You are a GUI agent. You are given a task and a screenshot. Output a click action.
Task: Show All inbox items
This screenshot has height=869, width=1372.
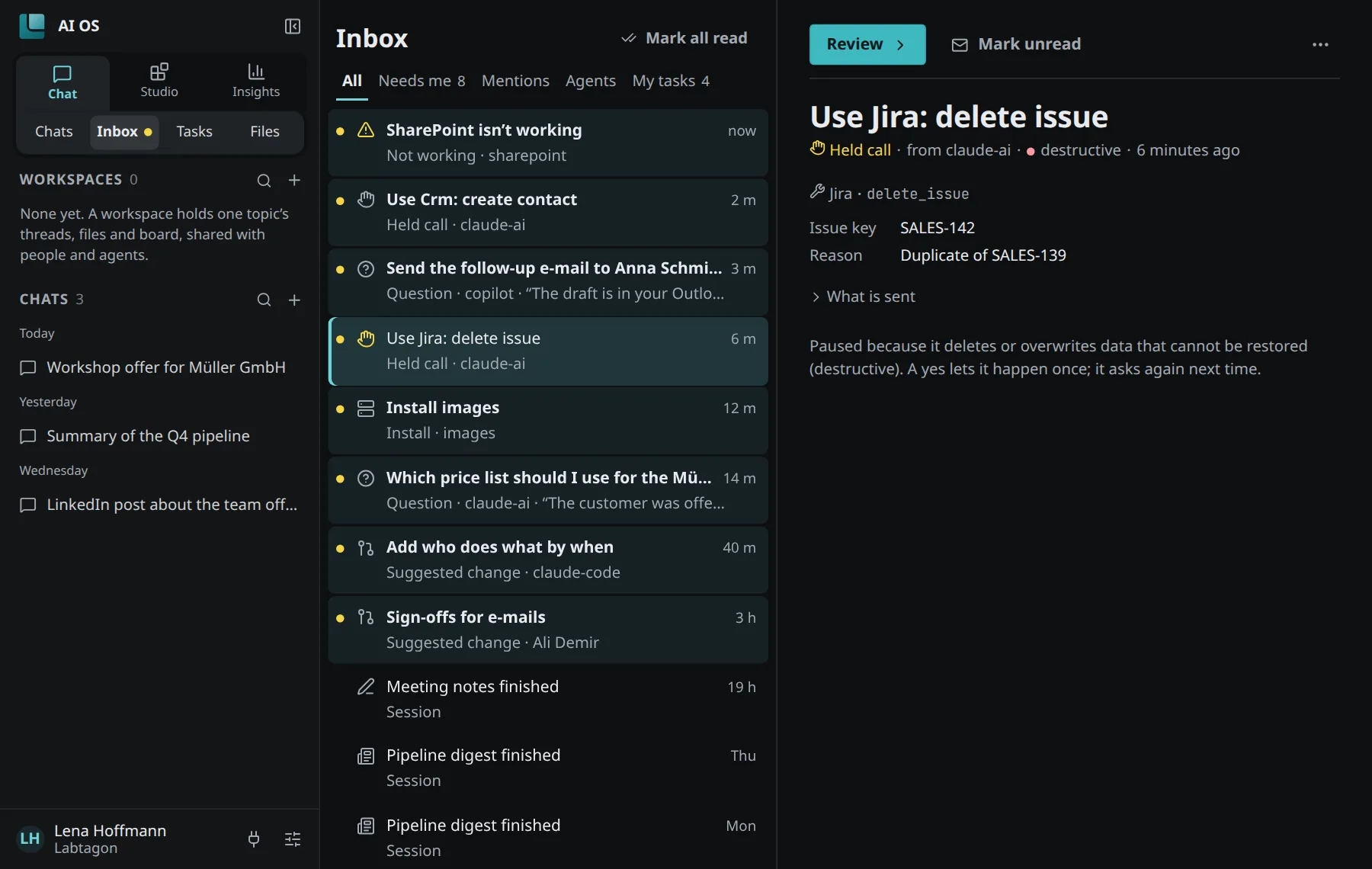[351, 81]
